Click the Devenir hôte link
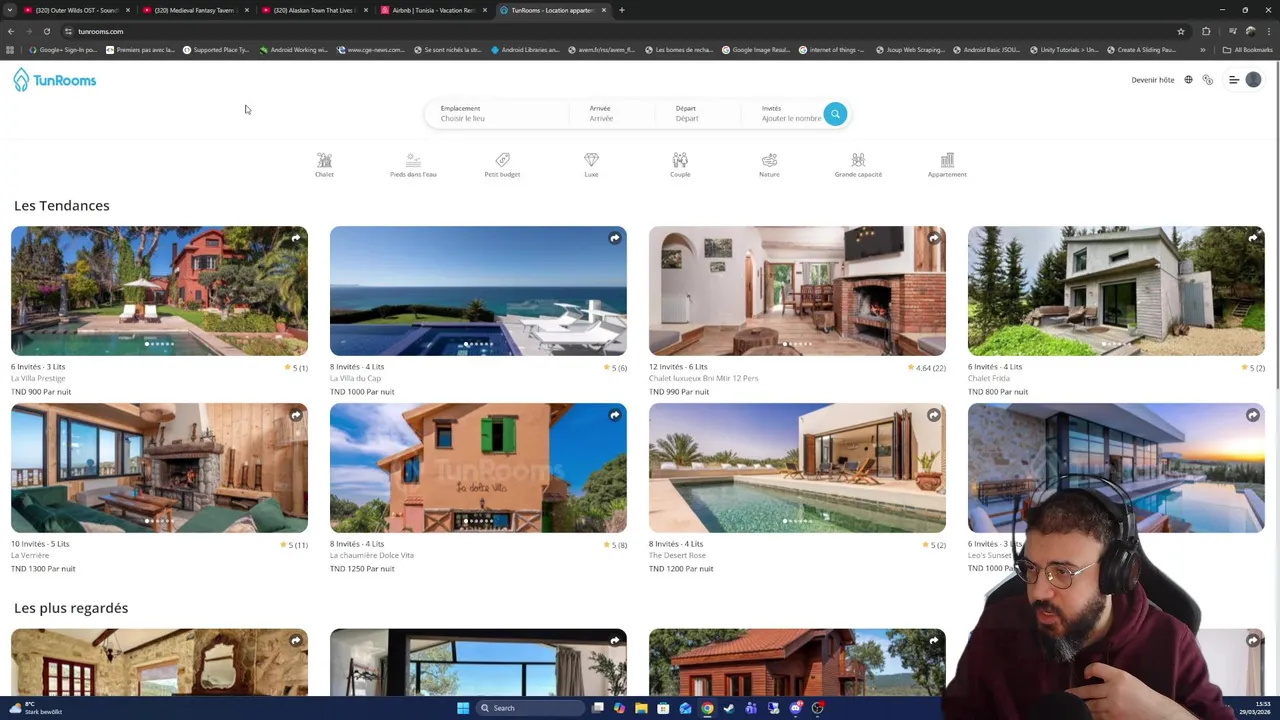This screenshot has height=720, width=1280. tap(1153, 80)
